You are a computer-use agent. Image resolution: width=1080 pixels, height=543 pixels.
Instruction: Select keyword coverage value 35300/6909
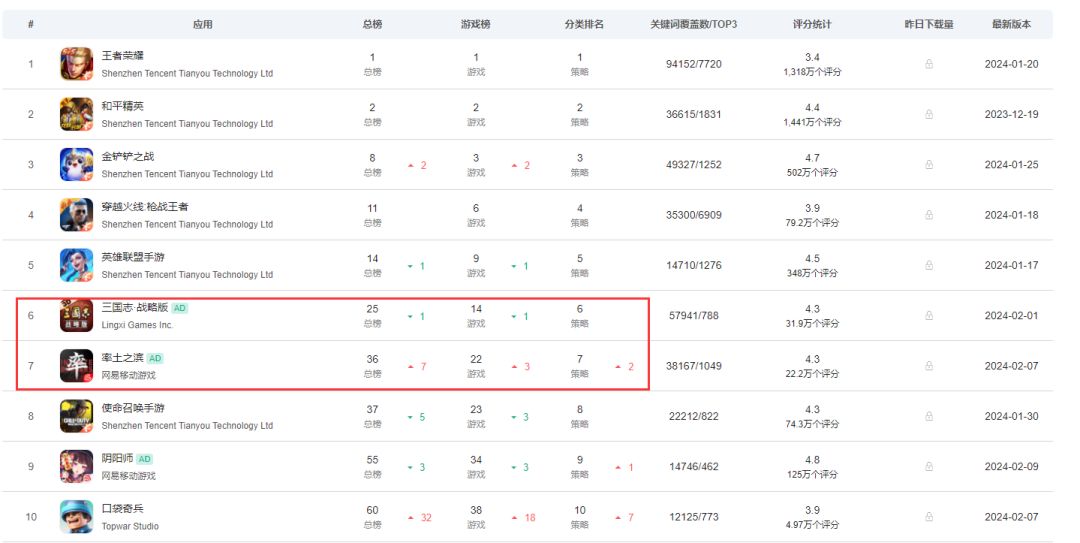[694, 215]
